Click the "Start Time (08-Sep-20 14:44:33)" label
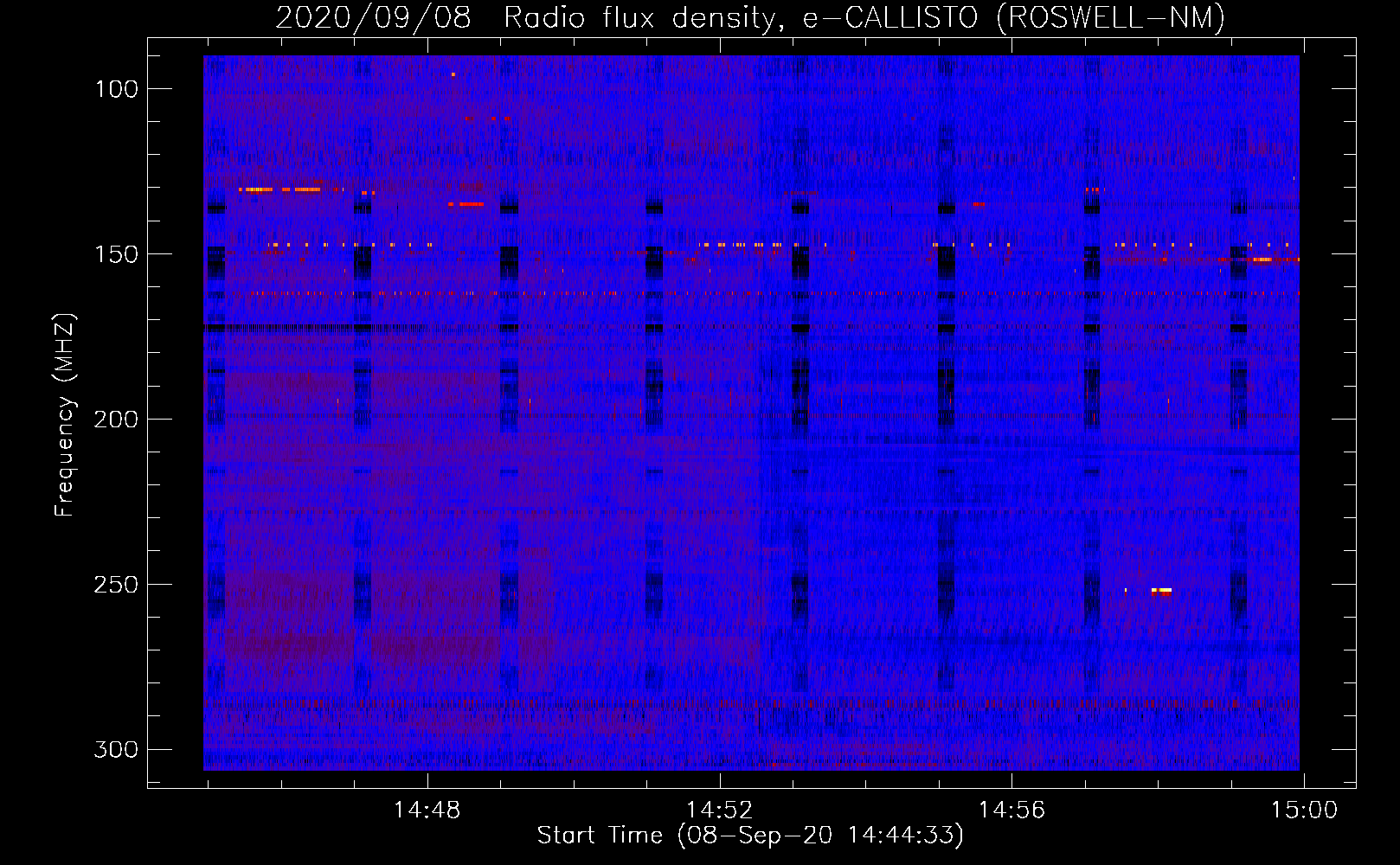 pos(750,836)
